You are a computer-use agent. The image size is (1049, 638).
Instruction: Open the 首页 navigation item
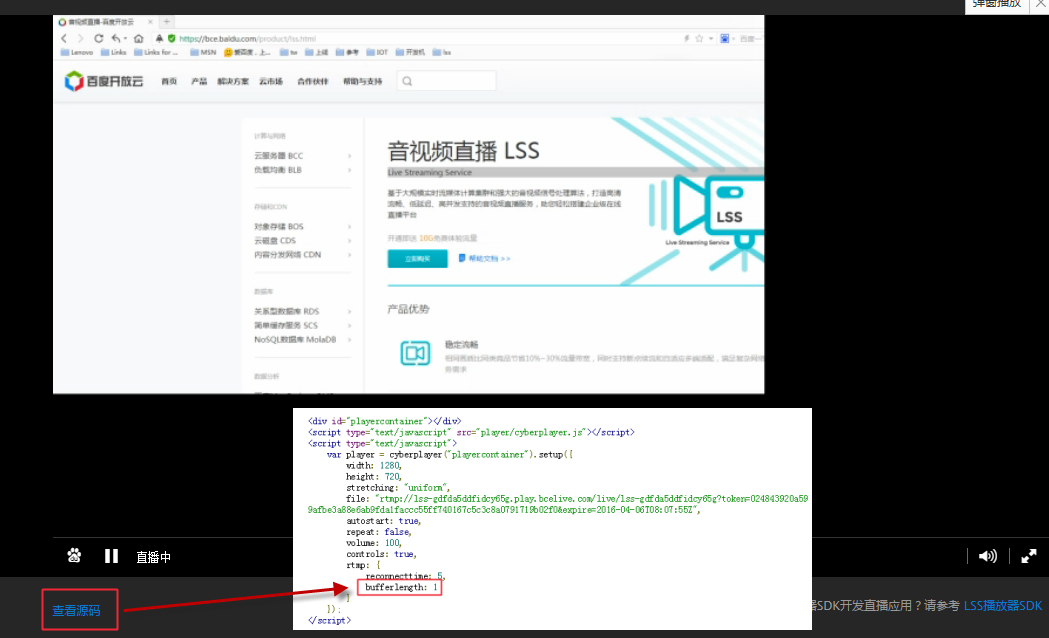click(x=169, y=82)
